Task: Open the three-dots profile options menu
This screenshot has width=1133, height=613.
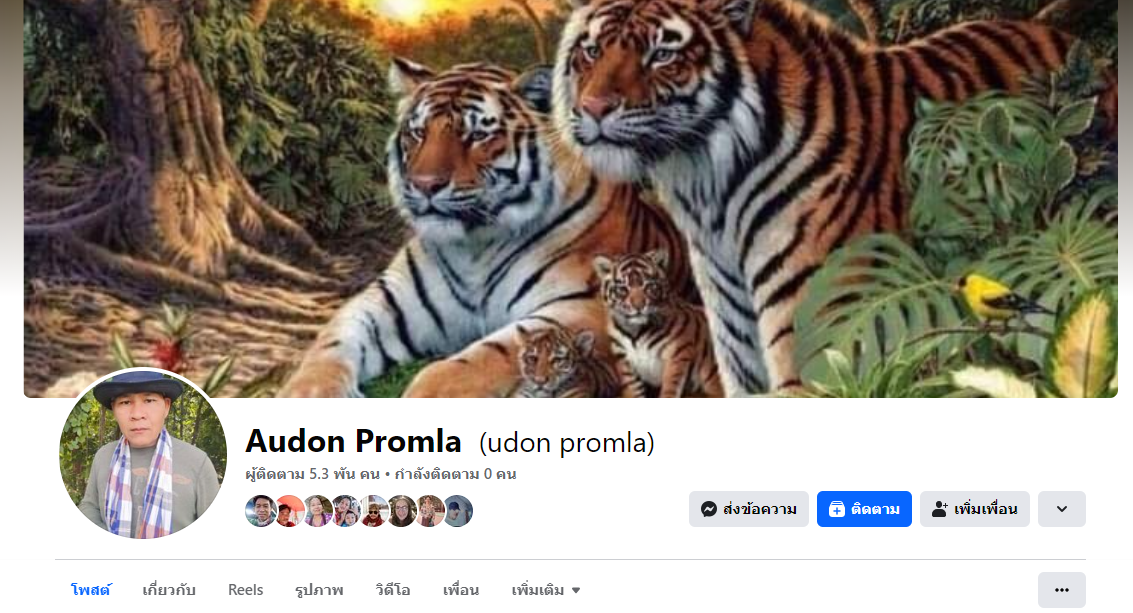Action: 1061,590
